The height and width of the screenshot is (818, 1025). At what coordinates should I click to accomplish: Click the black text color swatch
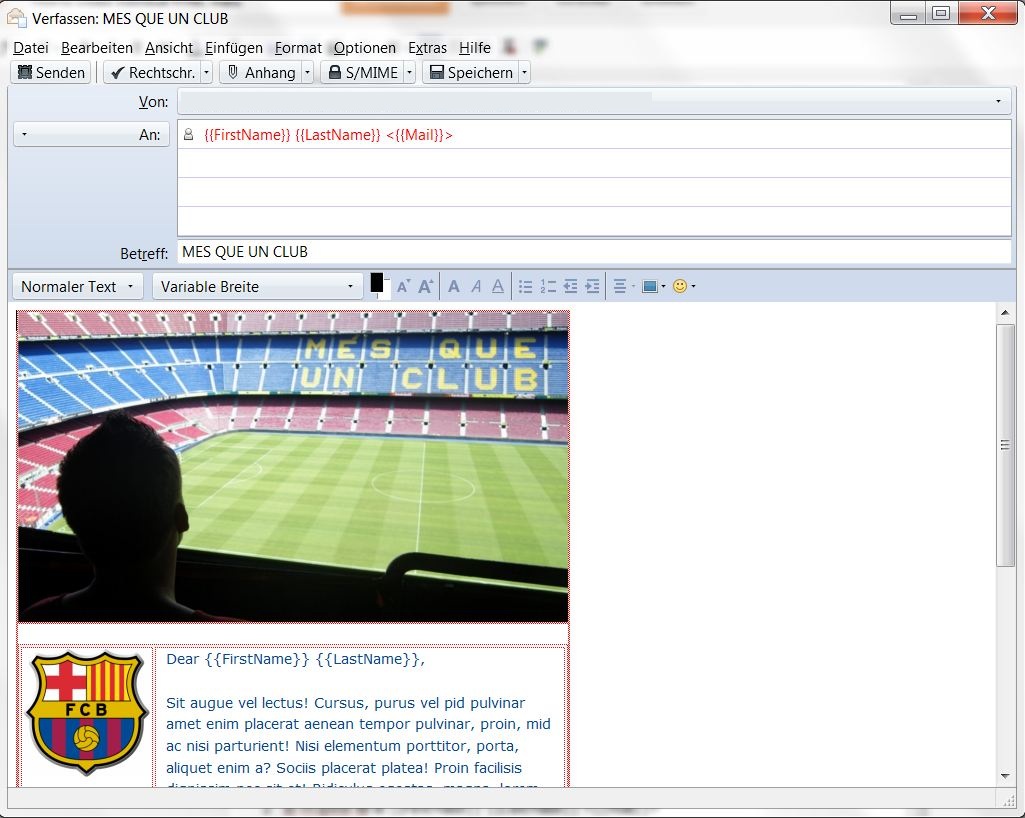coord(377,282)
